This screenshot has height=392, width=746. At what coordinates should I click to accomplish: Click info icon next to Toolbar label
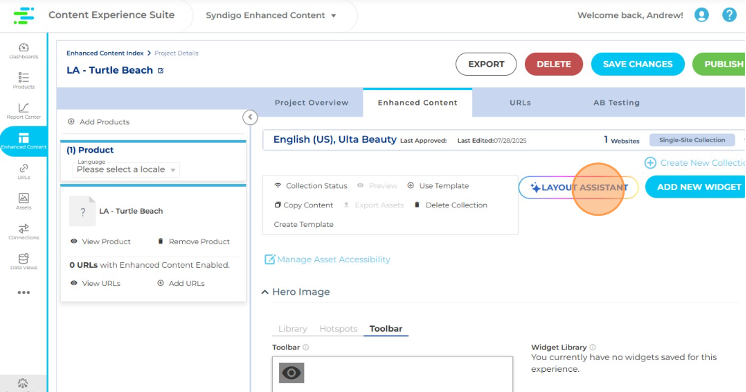coord(306,348)
